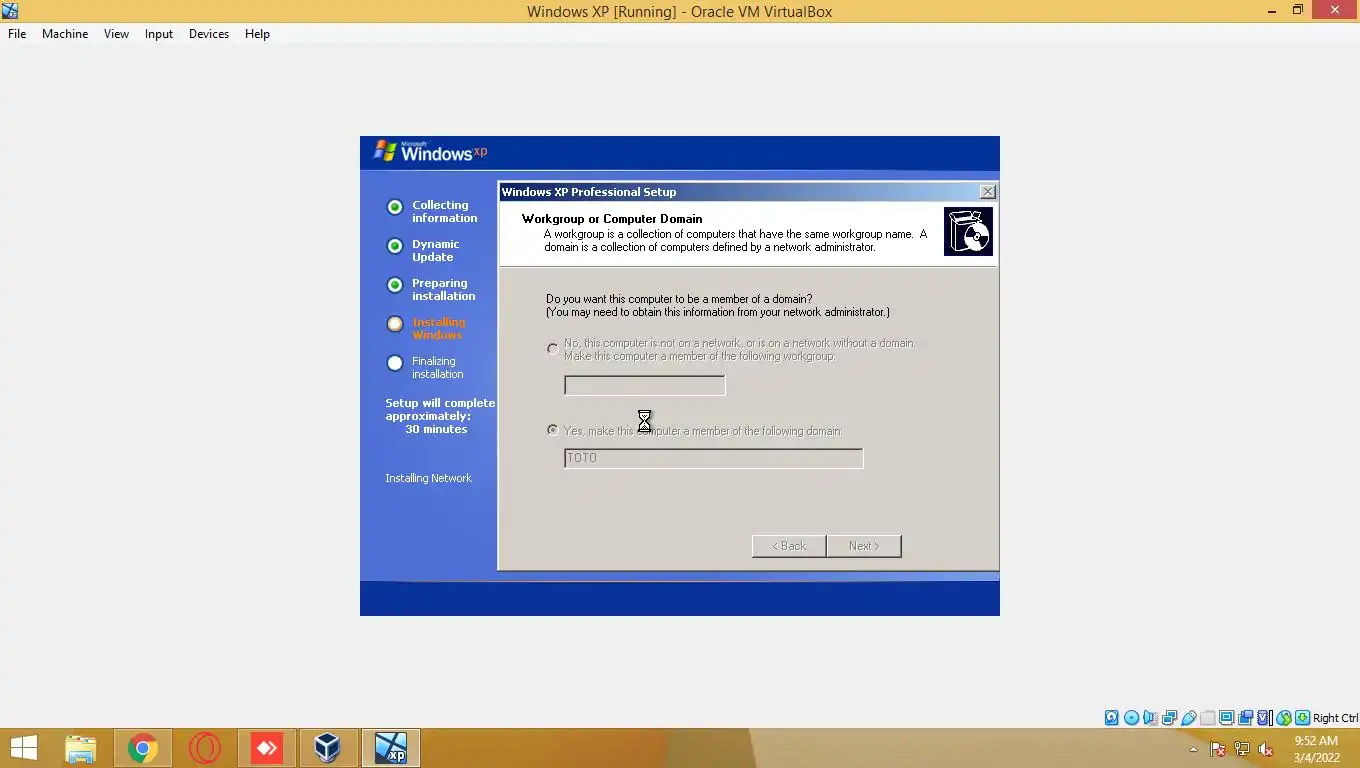
Task: Click the virtualization CPU status icon
Action: [1265, 718]
